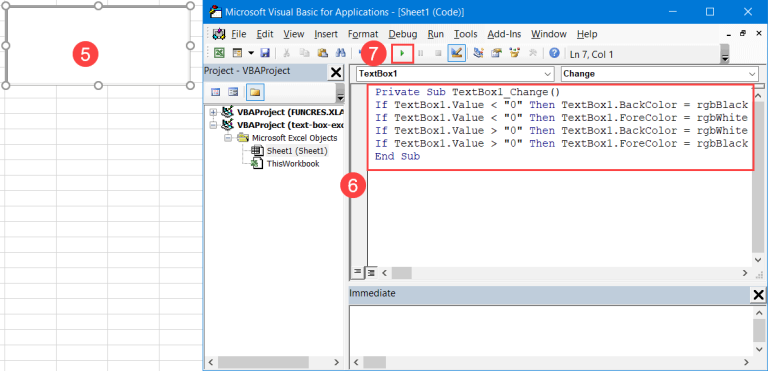
Task: Toggle Folders view in Project pane
Action: coord(254,92)
